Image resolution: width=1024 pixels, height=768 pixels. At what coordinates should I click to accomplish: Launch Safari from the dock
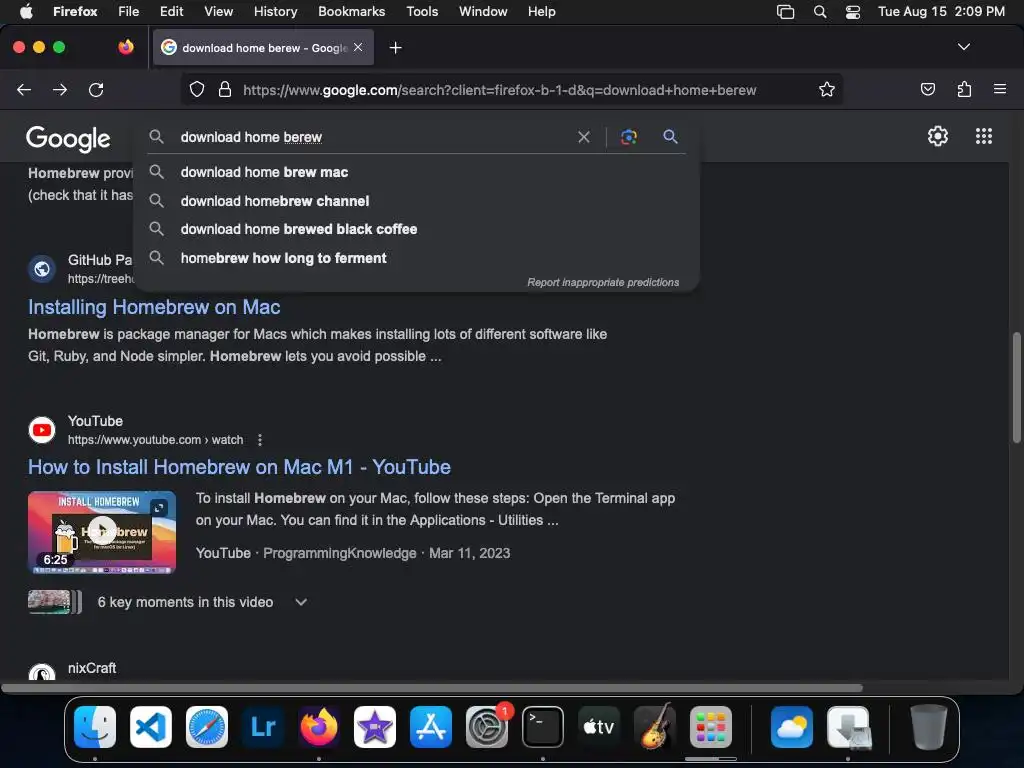coord(207,727)
